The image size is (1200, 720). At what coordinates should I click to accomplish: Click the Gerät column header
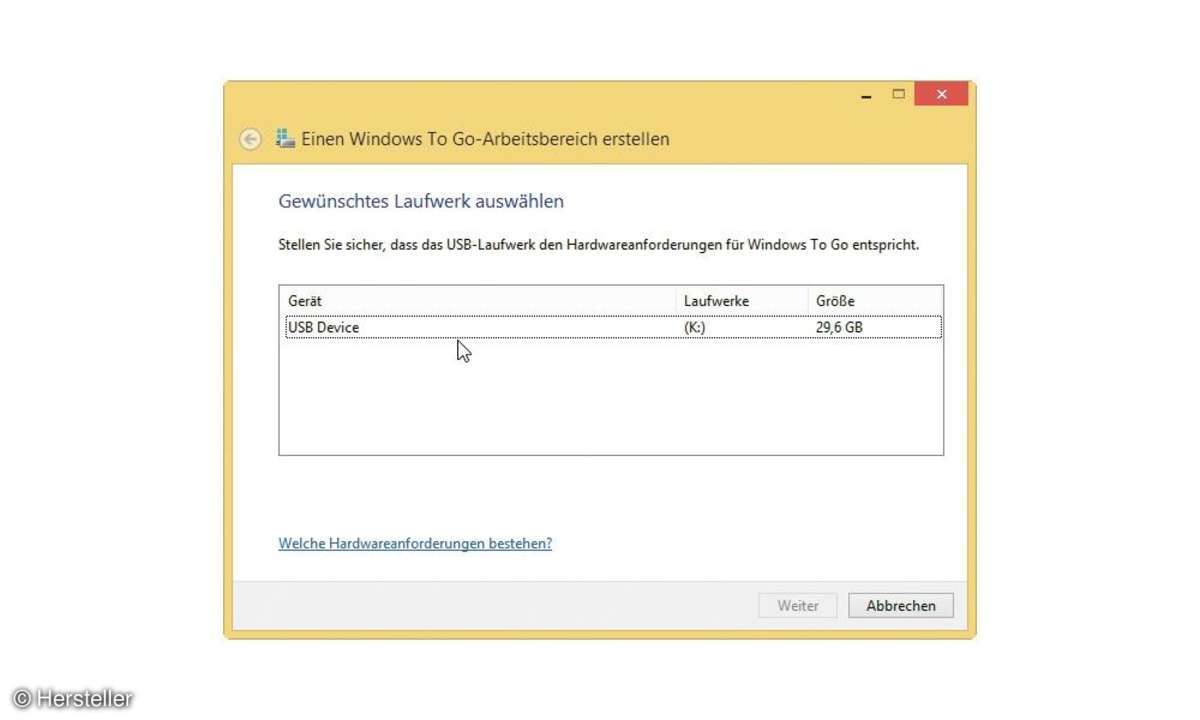(478, 300)
